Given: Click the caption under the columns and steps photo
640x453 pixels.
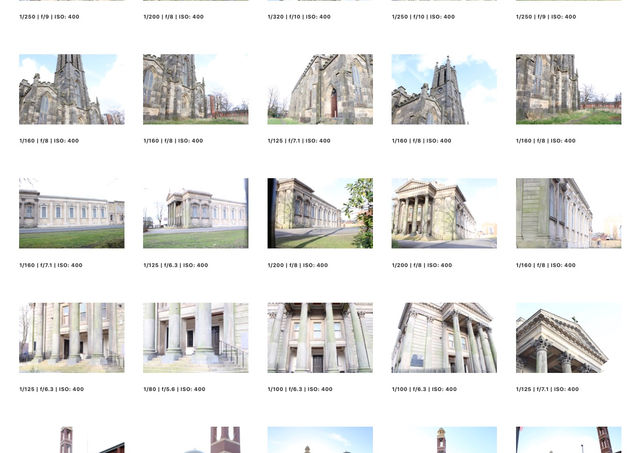Looking at the screenshot, I should tap(51, 389).
